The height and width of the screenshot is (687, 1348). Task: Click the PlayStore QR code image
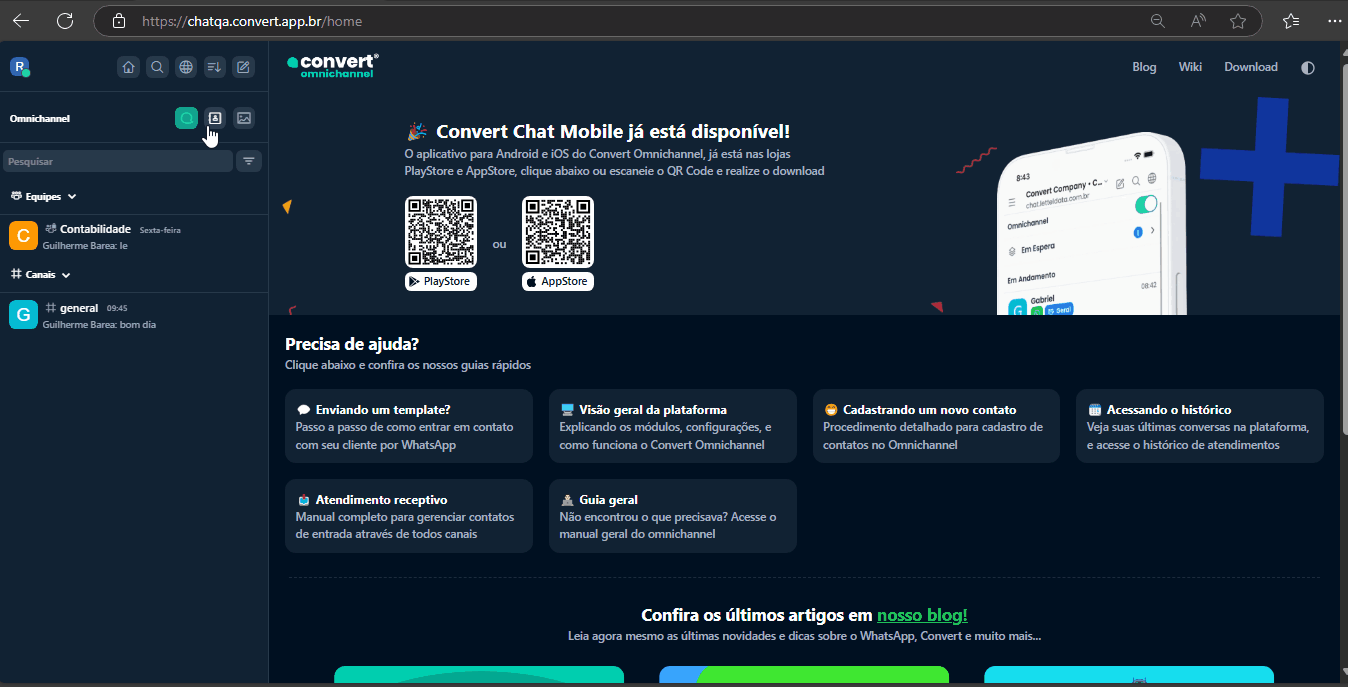(x=441, y=232)
